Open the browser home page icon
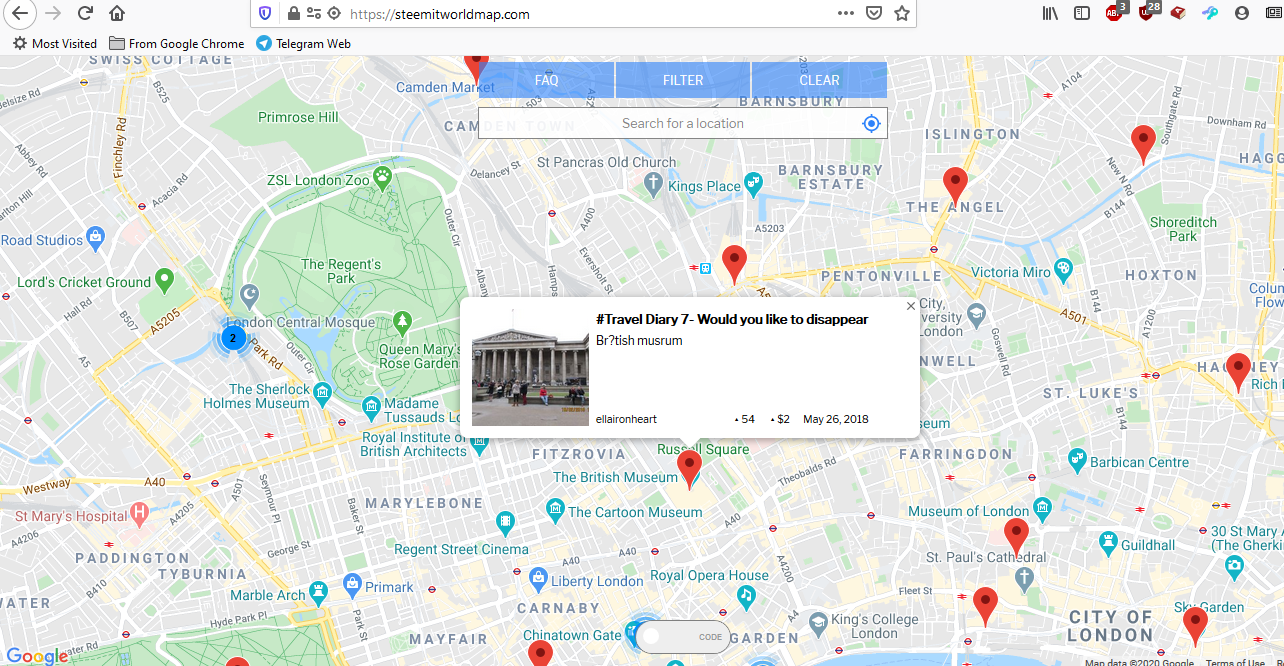This screenshot has height=666, width=1284. click(117, 14)
